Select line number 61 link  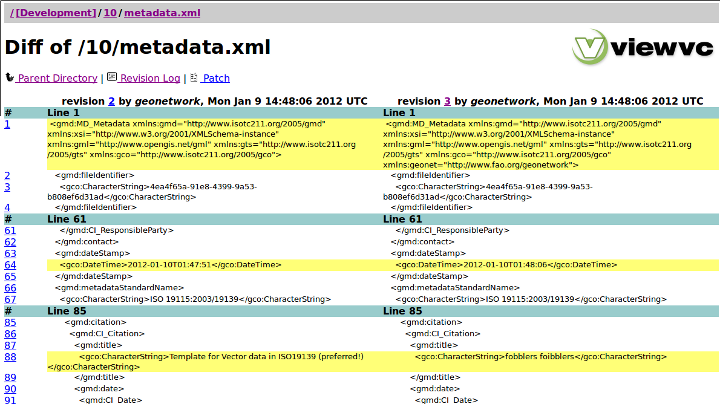pyautogui.click(x=10, y=230)
